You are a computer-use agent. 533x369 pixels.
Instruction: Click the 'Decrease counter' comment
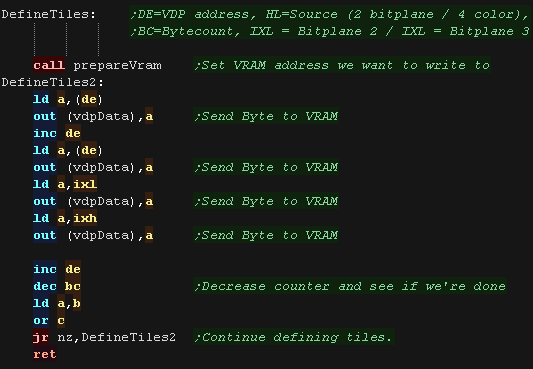[350, 286]
